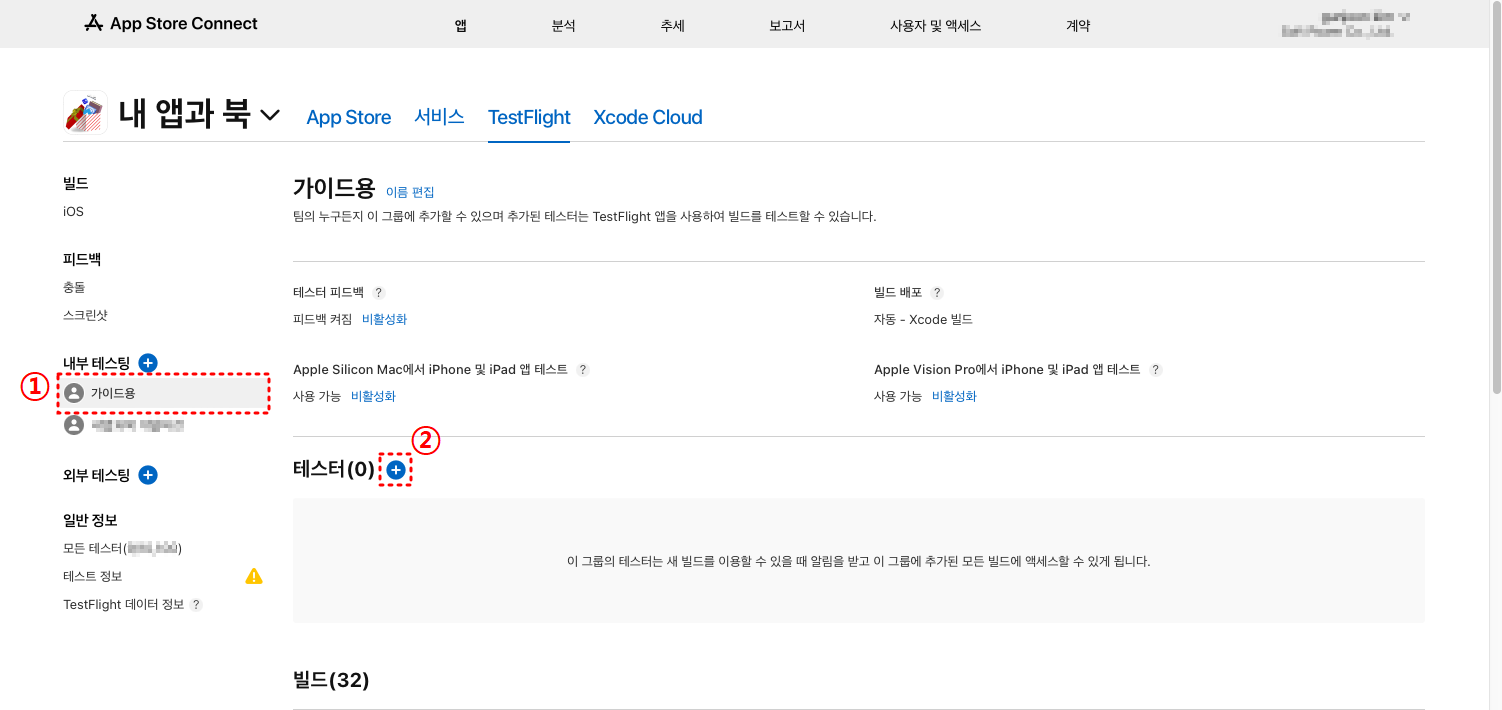1502x710 pixels.
Task: Switch to the 서비스 tab
Action: click(x=440, y=116)
